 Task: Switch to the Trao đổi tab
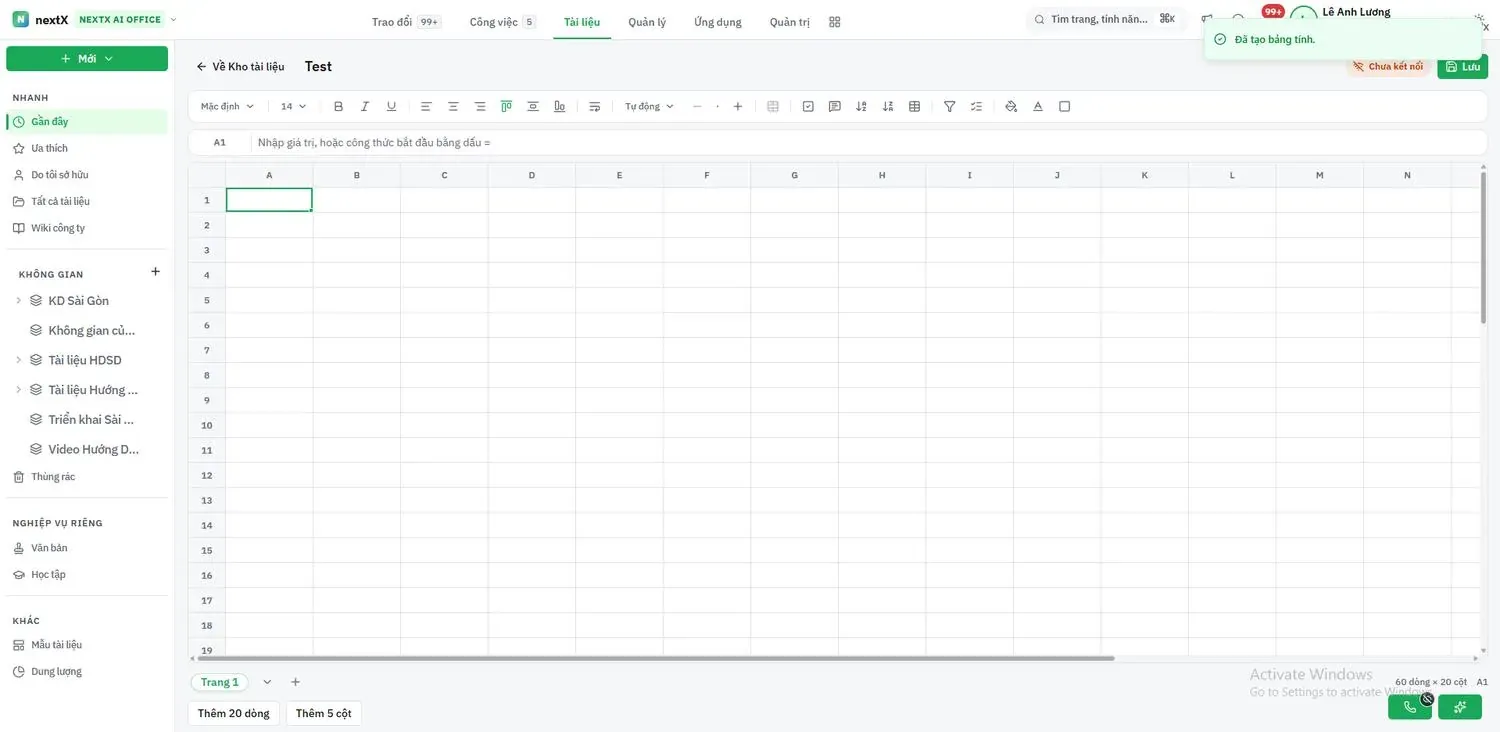406,22
